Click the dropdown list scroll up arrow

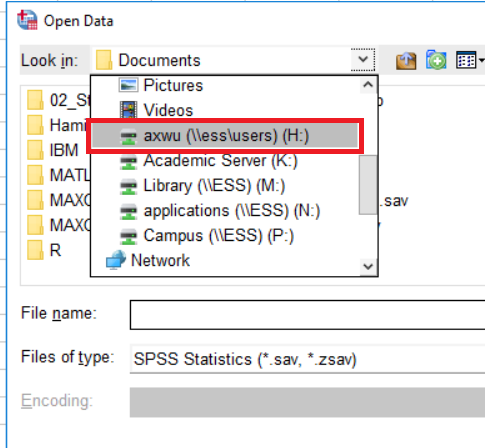[x=368, y=85]
